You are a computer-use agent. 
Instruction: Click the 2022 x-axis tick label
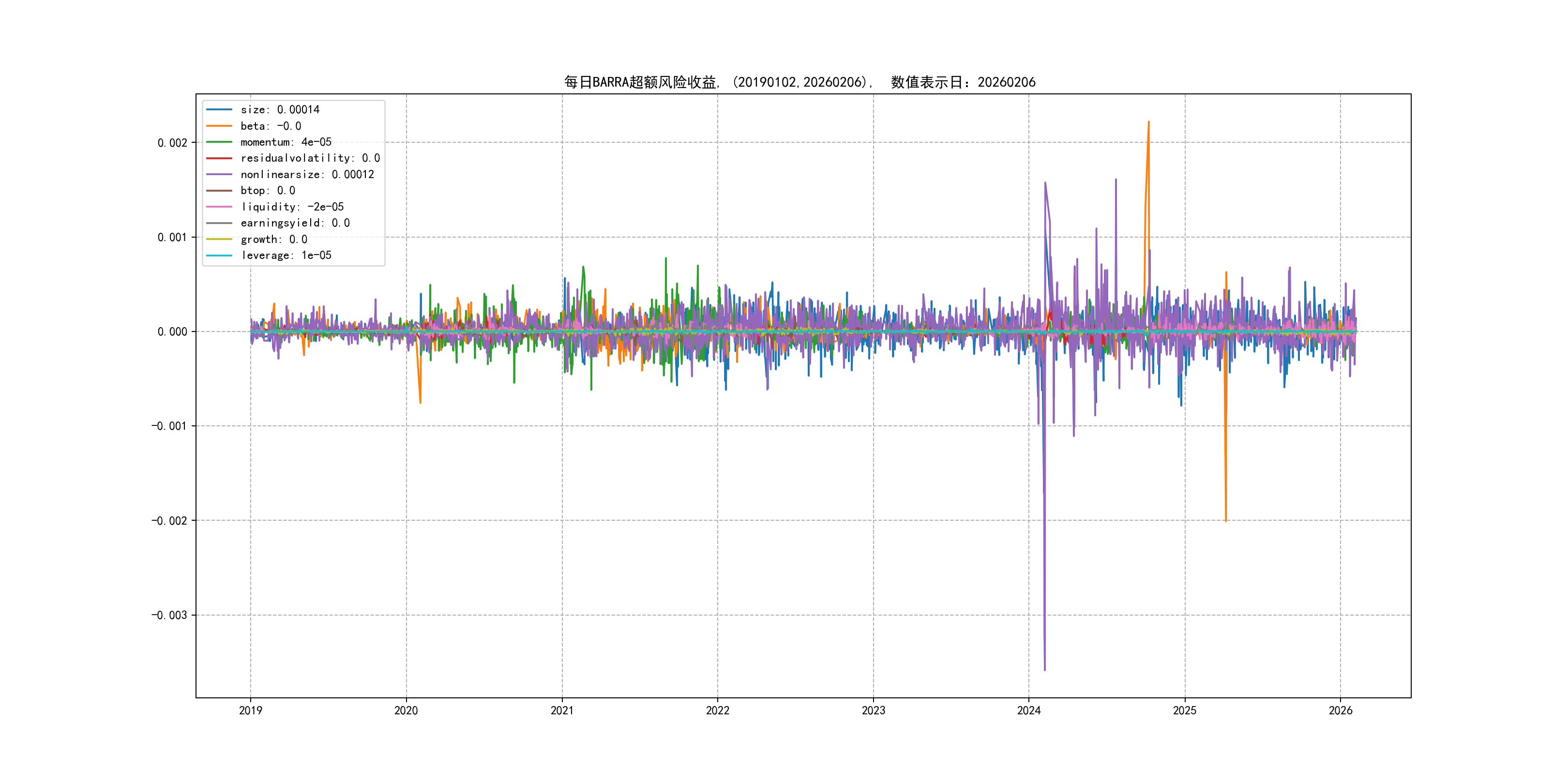(718, 710)
